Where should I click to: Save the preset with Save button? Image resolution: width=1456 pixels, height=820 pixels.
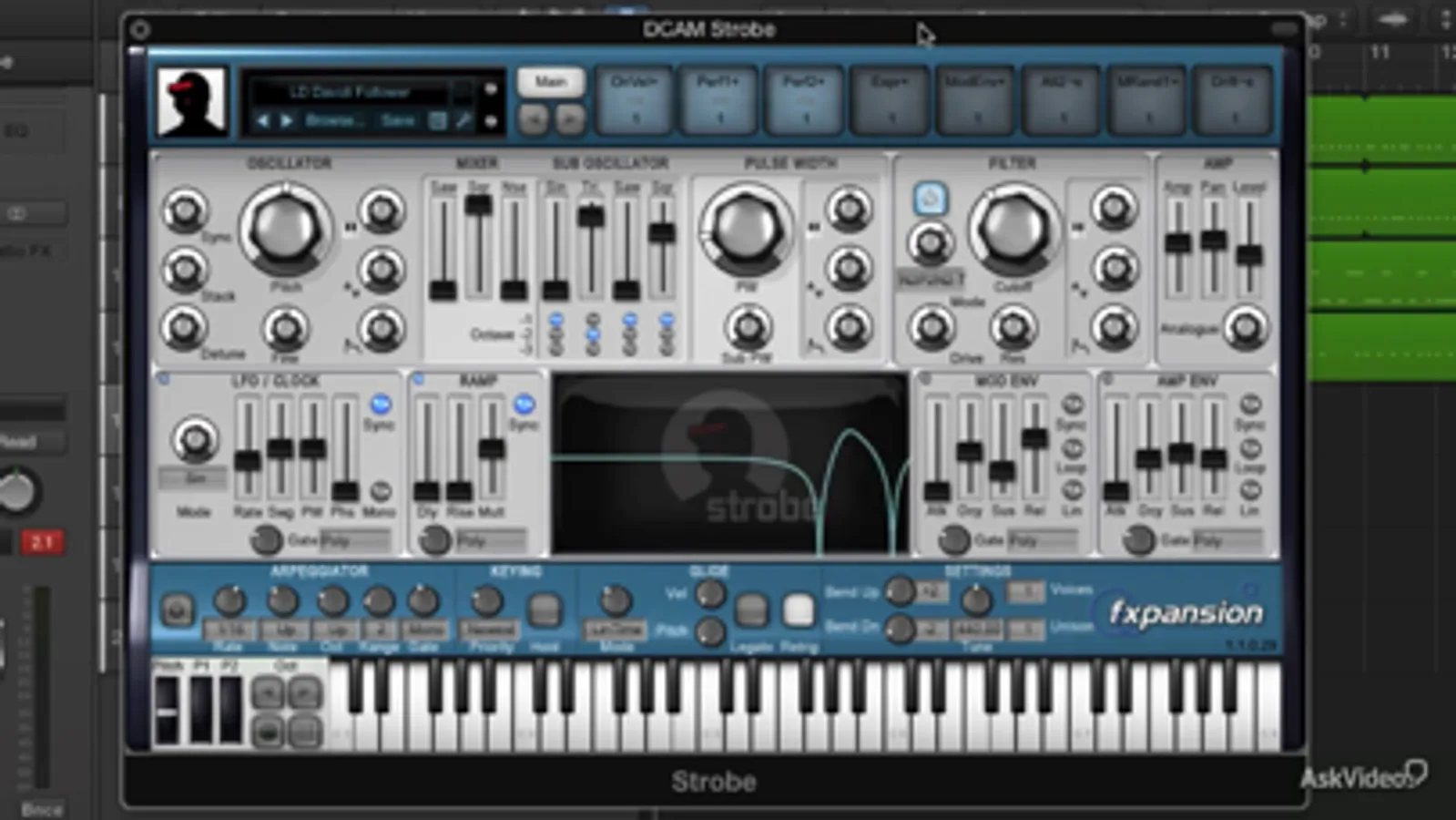coord(398,120)
